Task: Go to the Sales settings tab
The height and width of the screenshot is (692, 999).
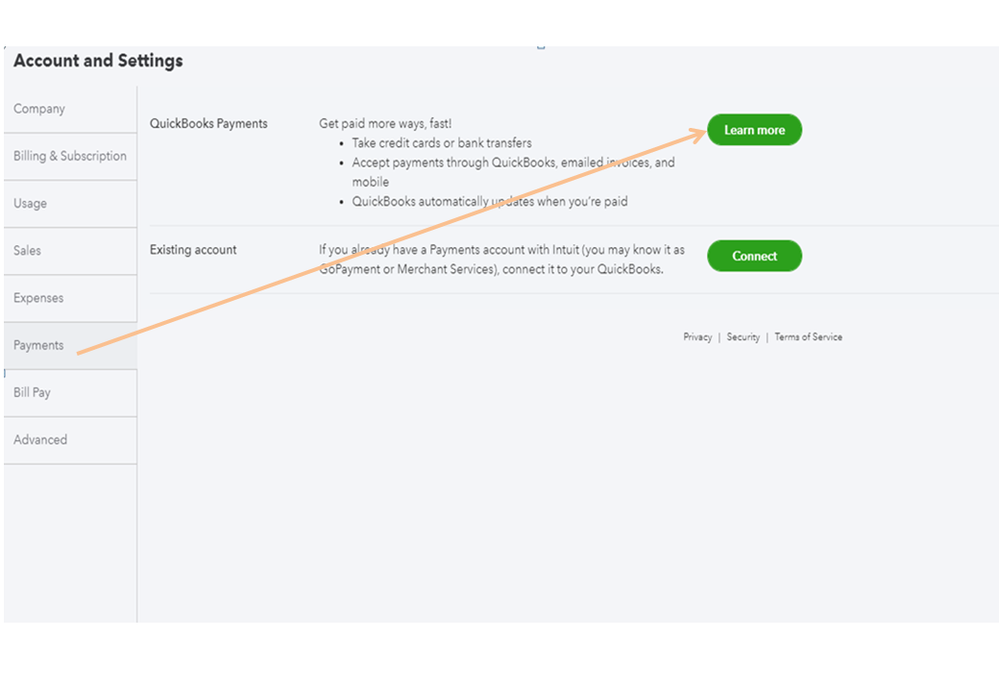Action: pos(28,250)
